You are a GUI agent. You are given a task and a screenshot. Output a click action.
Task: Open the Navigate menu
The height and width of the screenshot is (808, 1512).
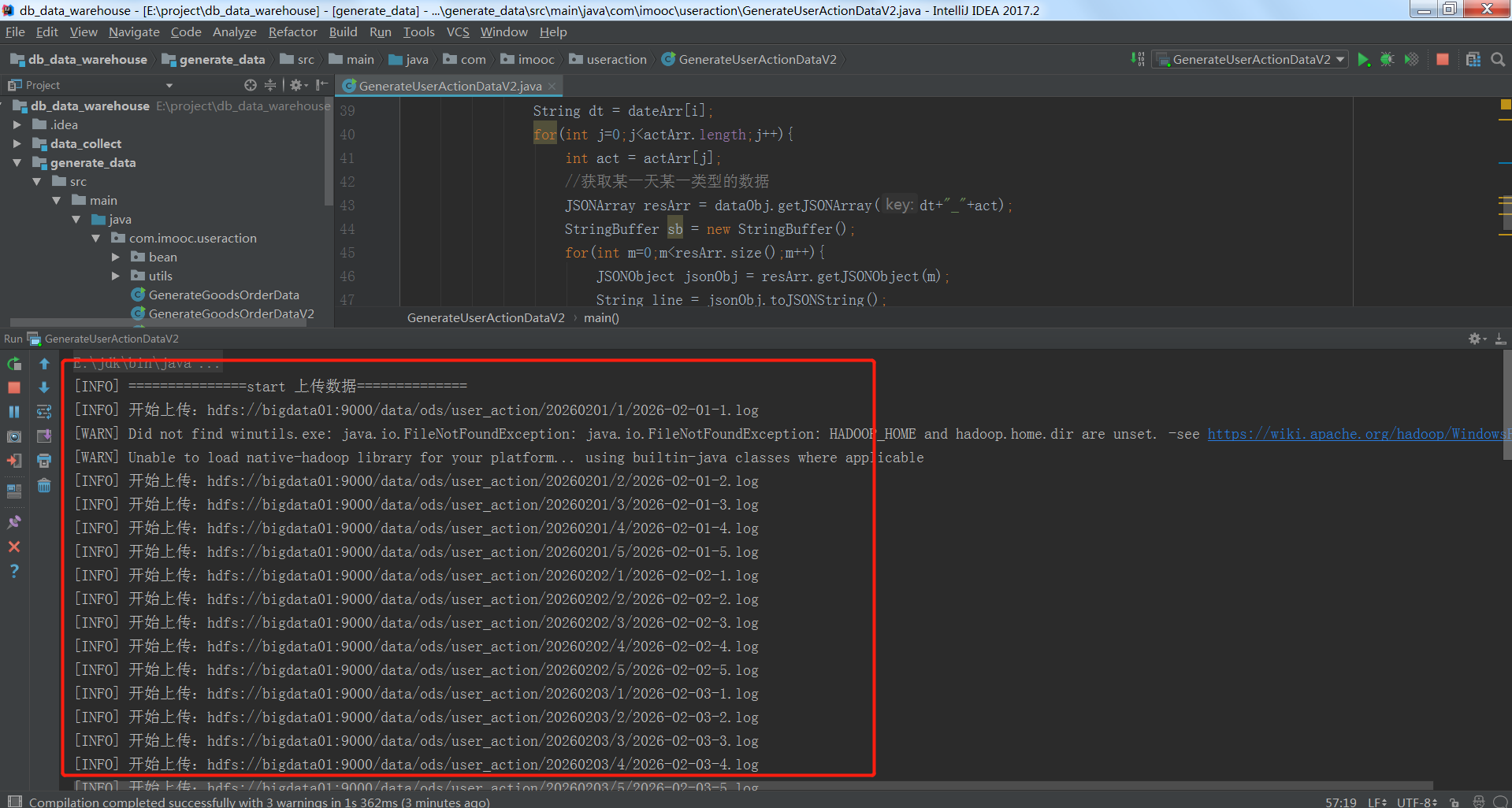pyautogui.click(x=134, y=32)
